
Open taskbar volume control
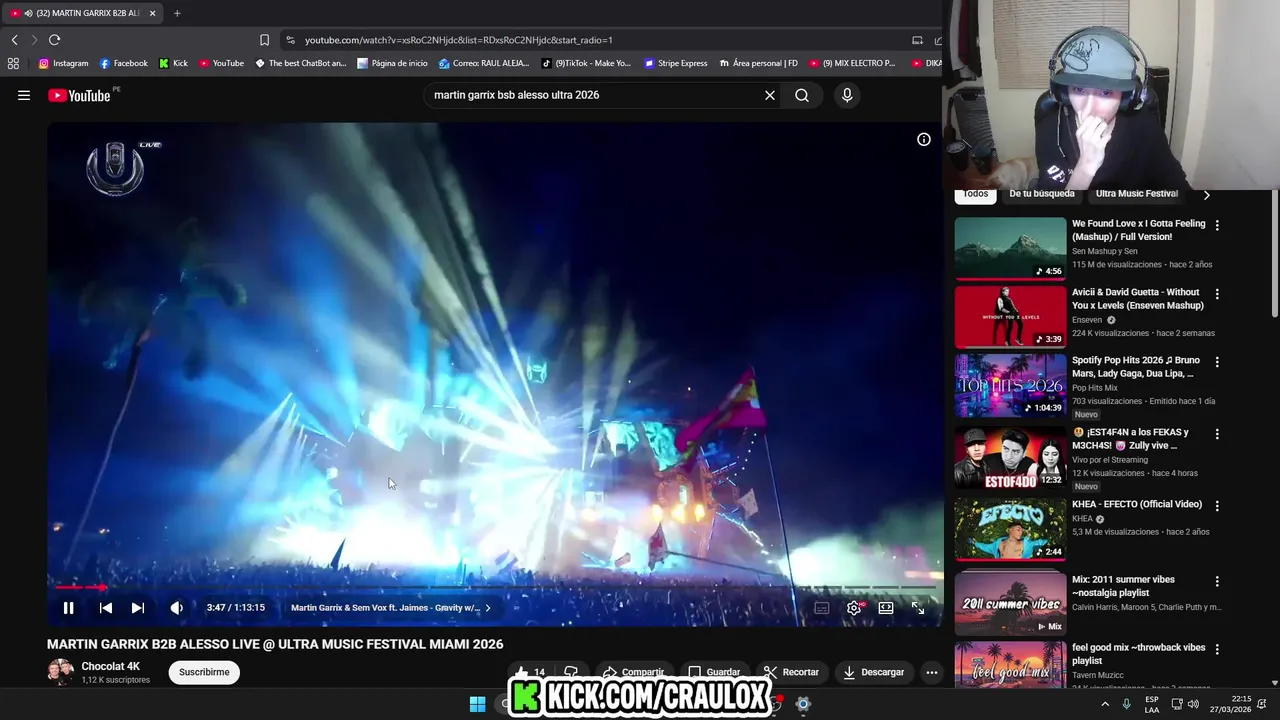pos(1193,704)
